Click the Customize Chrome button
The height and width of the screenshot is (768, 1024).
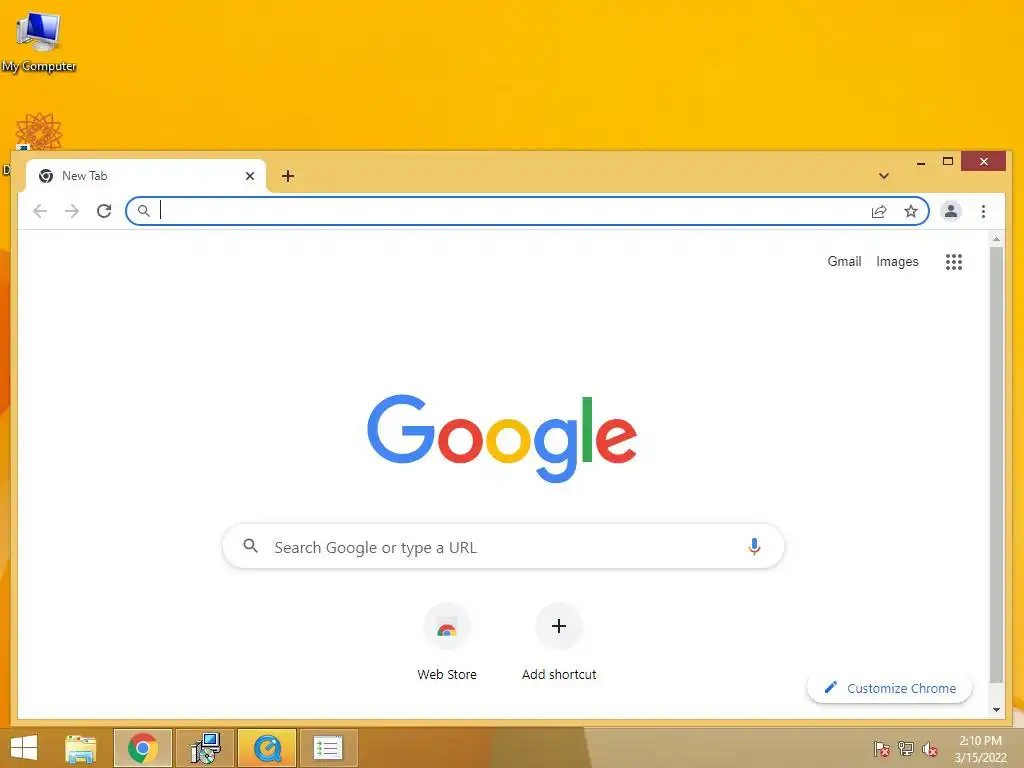click(889, 688)
